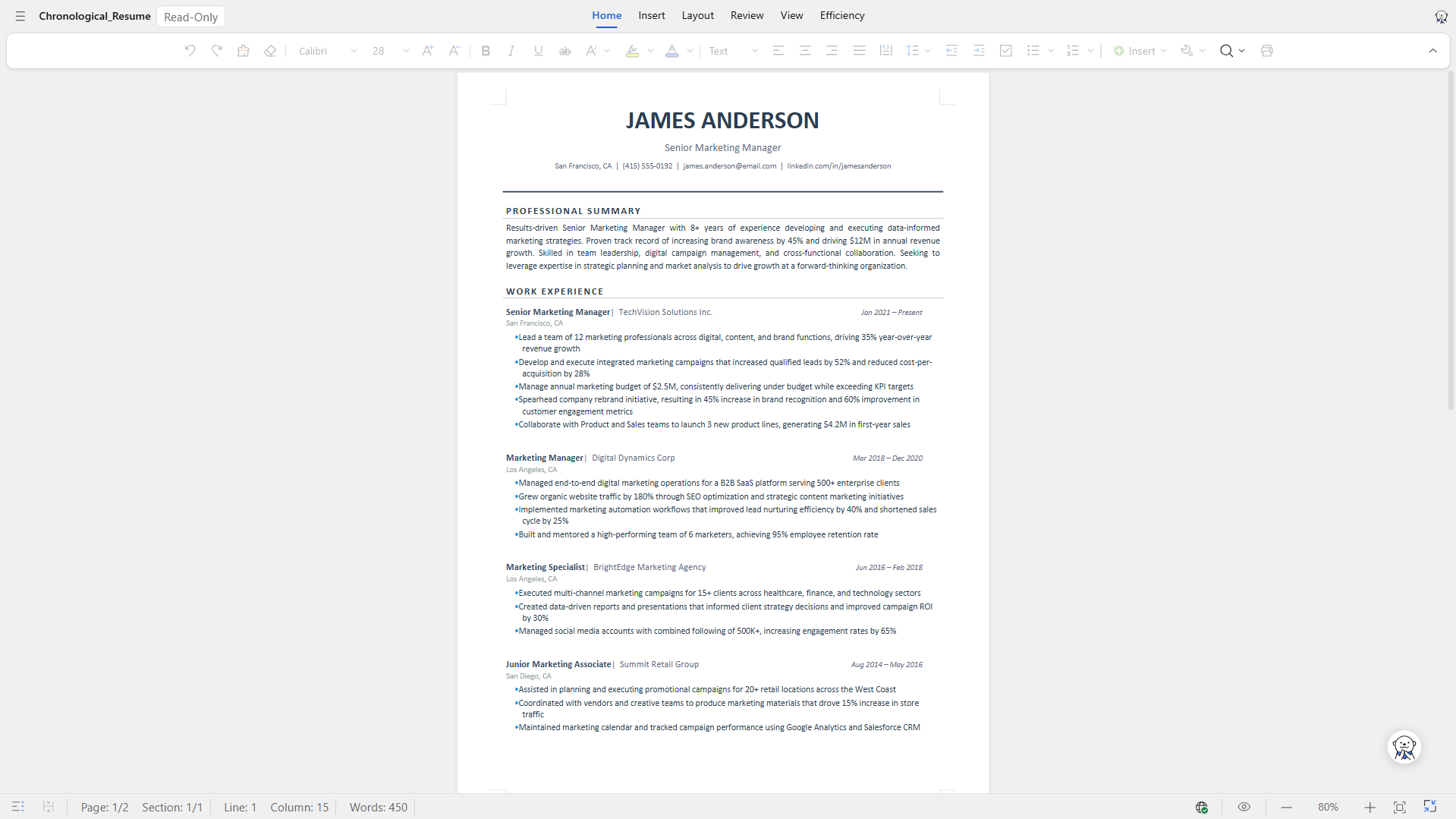1456x819 pixels.
Task: Click the Chronological_Resume document title
Action: coord(95,16)
